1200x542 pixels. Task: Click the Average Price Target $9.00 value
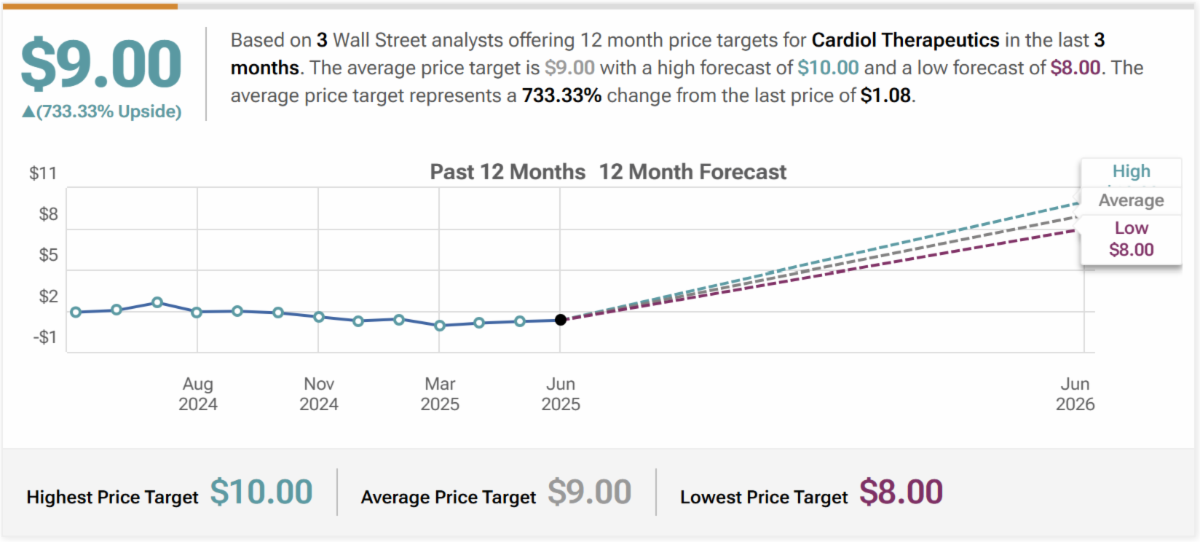(589, 492)
